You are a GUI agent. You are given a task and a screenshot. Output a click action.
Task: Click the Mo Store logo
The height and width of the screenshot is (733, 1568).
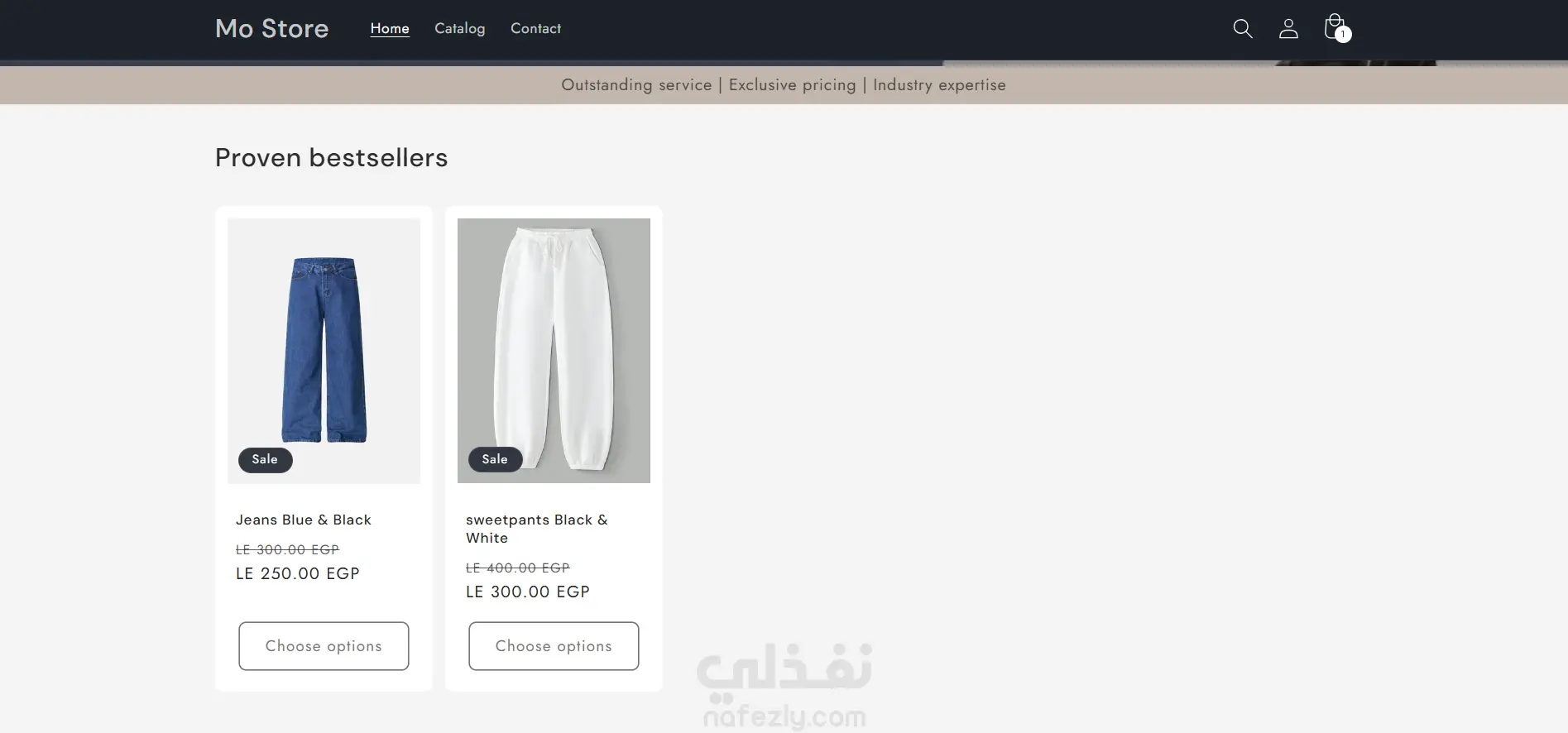click(x=272, y=28)
